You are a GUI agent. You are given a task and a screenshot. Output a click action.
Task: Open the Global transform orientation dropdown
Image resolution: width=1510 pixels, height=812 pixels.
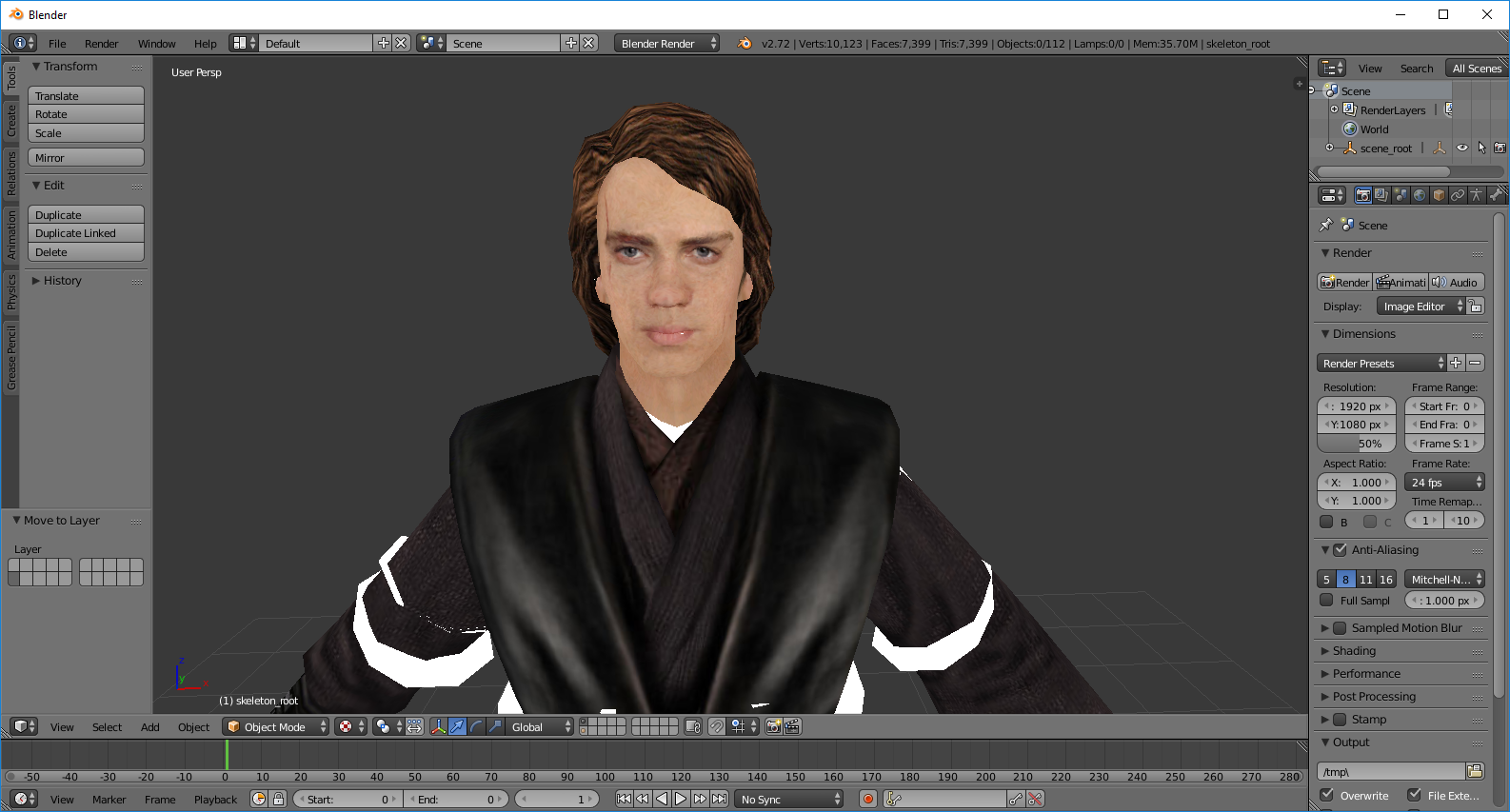pos(540,726)
